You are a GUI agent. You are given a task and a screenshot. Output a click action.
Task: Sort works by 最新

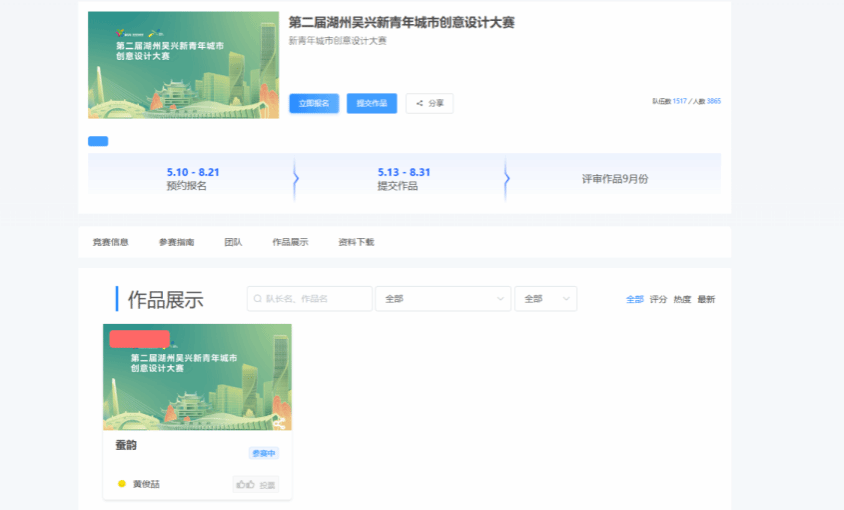[x=706, y=299]
